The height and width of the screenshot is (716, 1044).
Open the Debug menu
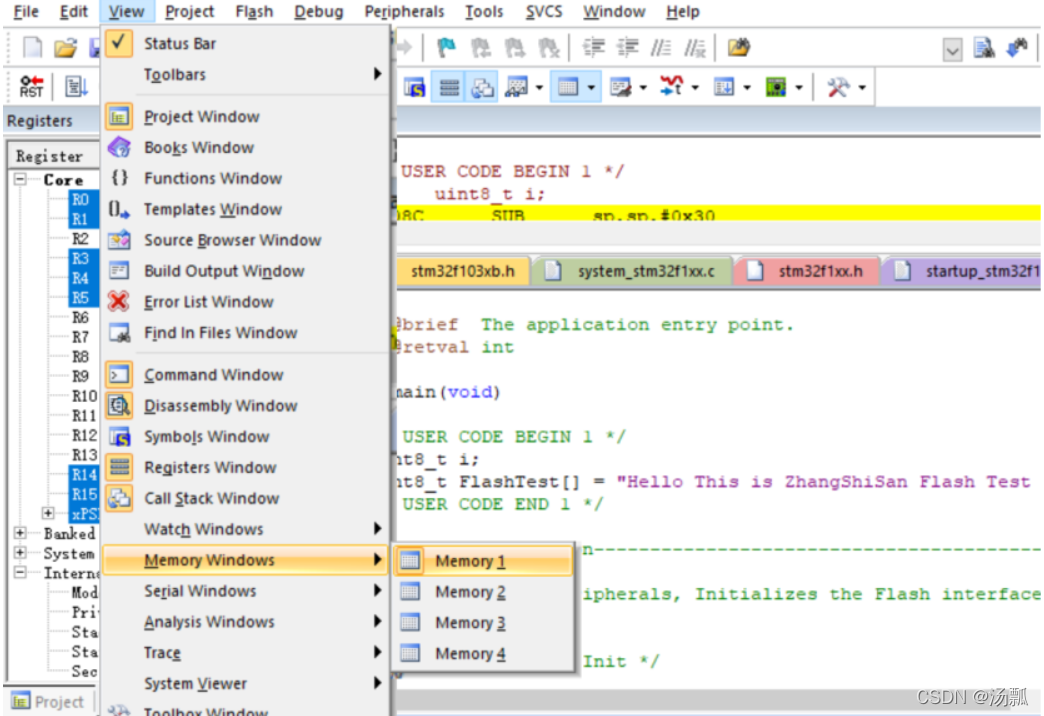pos(318,11)
